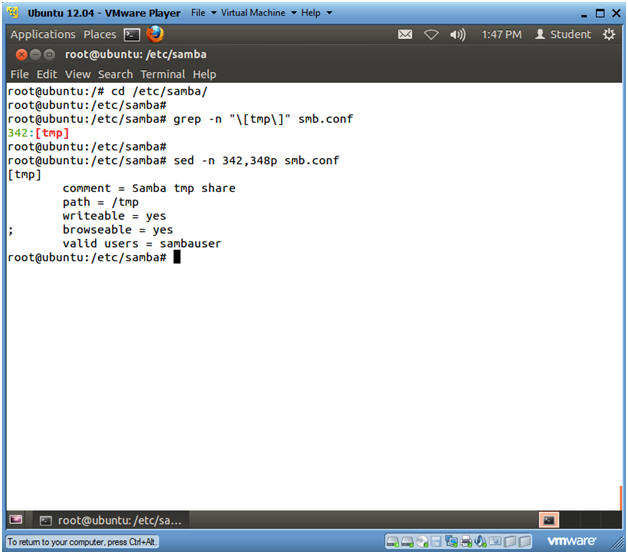Click the CD/DVD drive device icon
The image size is (628, 554).
(422, 542)
